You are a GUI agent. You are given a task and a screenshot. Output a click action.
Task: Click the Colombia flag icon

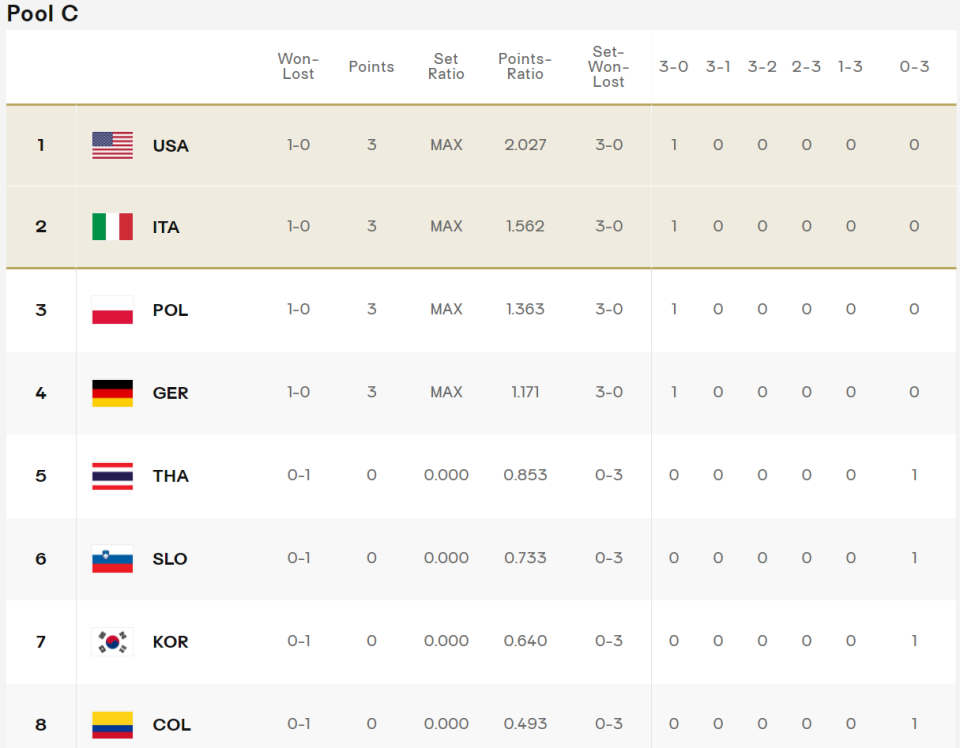click(112, 725)
